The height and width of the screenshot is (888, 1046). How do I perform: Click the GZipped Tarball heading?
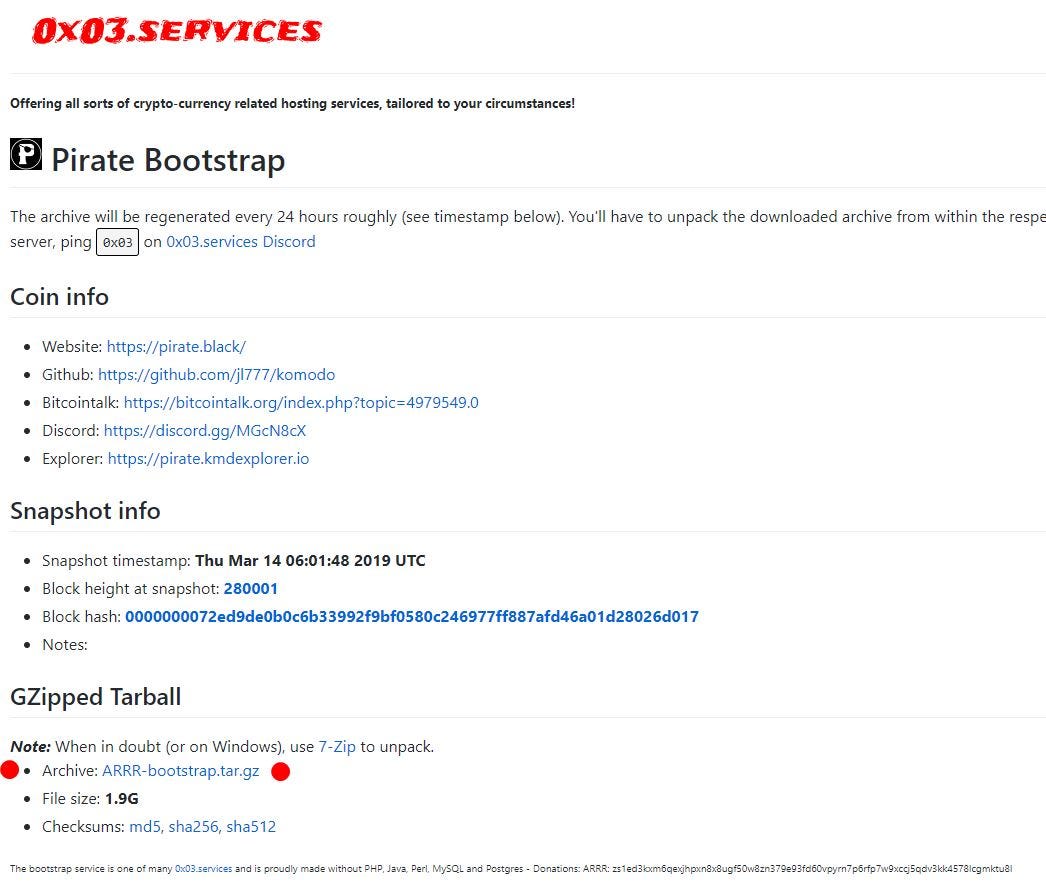pyautogui.click(x=95, y=697)
